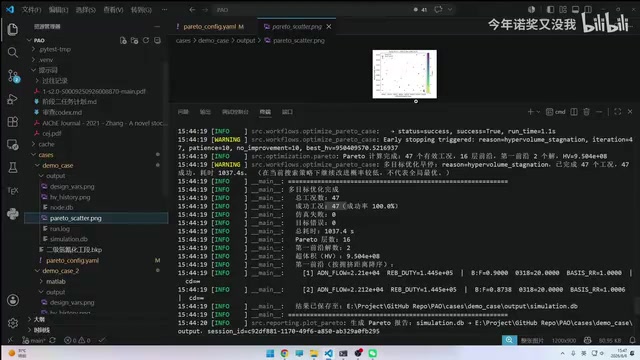Click the New Folder icon in explorer header
The image size is (640, 360).
pyautogui.click(x=134, y=40)
